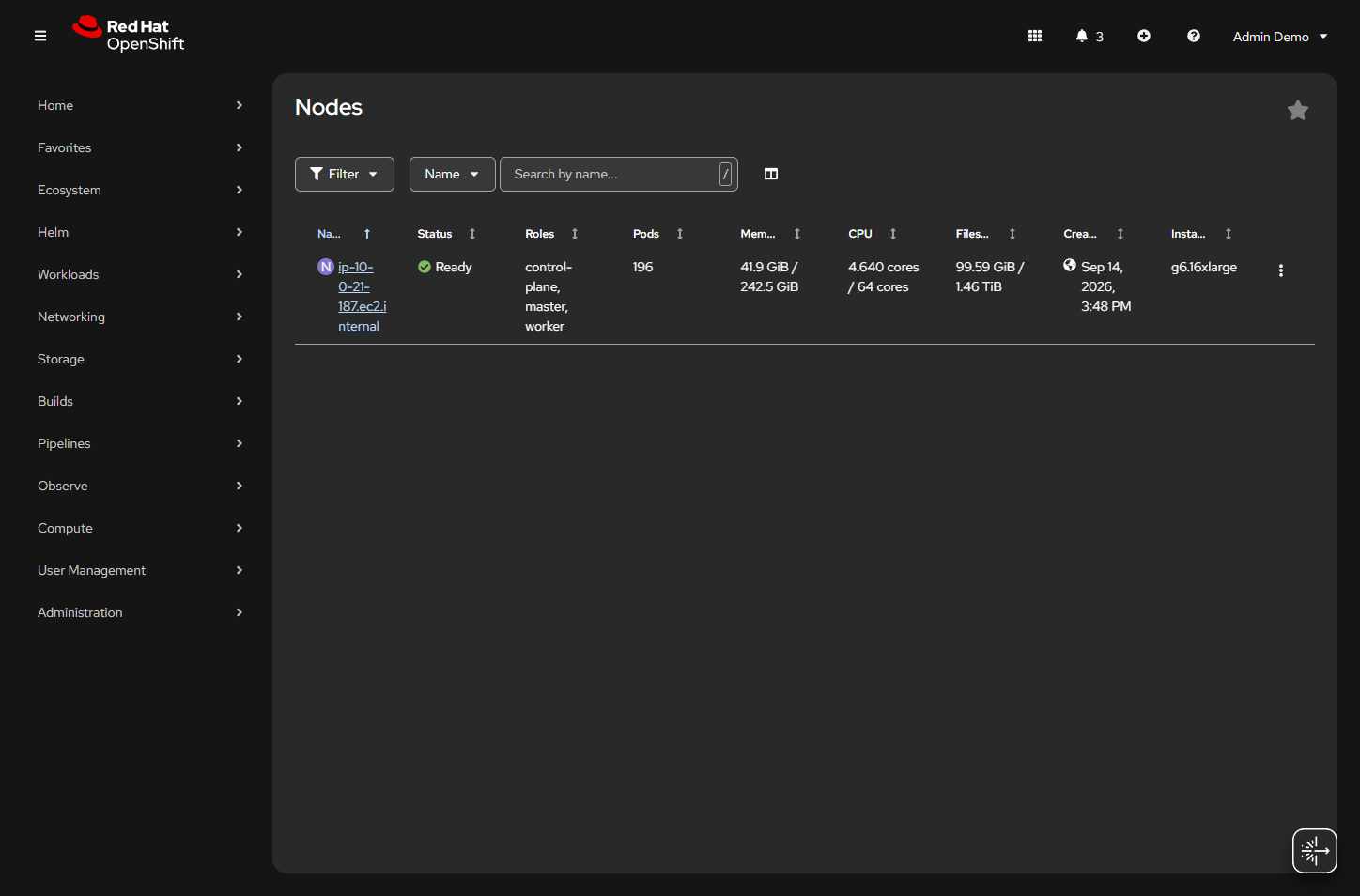Open notifications bell showing 3 alerts

pos(1090,36)
